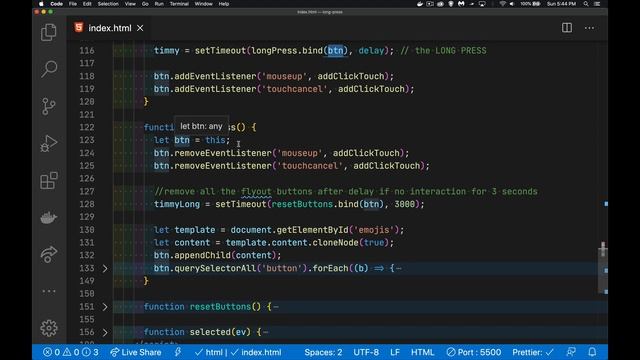Open the Terminal menu
The width and height of the screenshot is (640, 360).
pos(179,4)
